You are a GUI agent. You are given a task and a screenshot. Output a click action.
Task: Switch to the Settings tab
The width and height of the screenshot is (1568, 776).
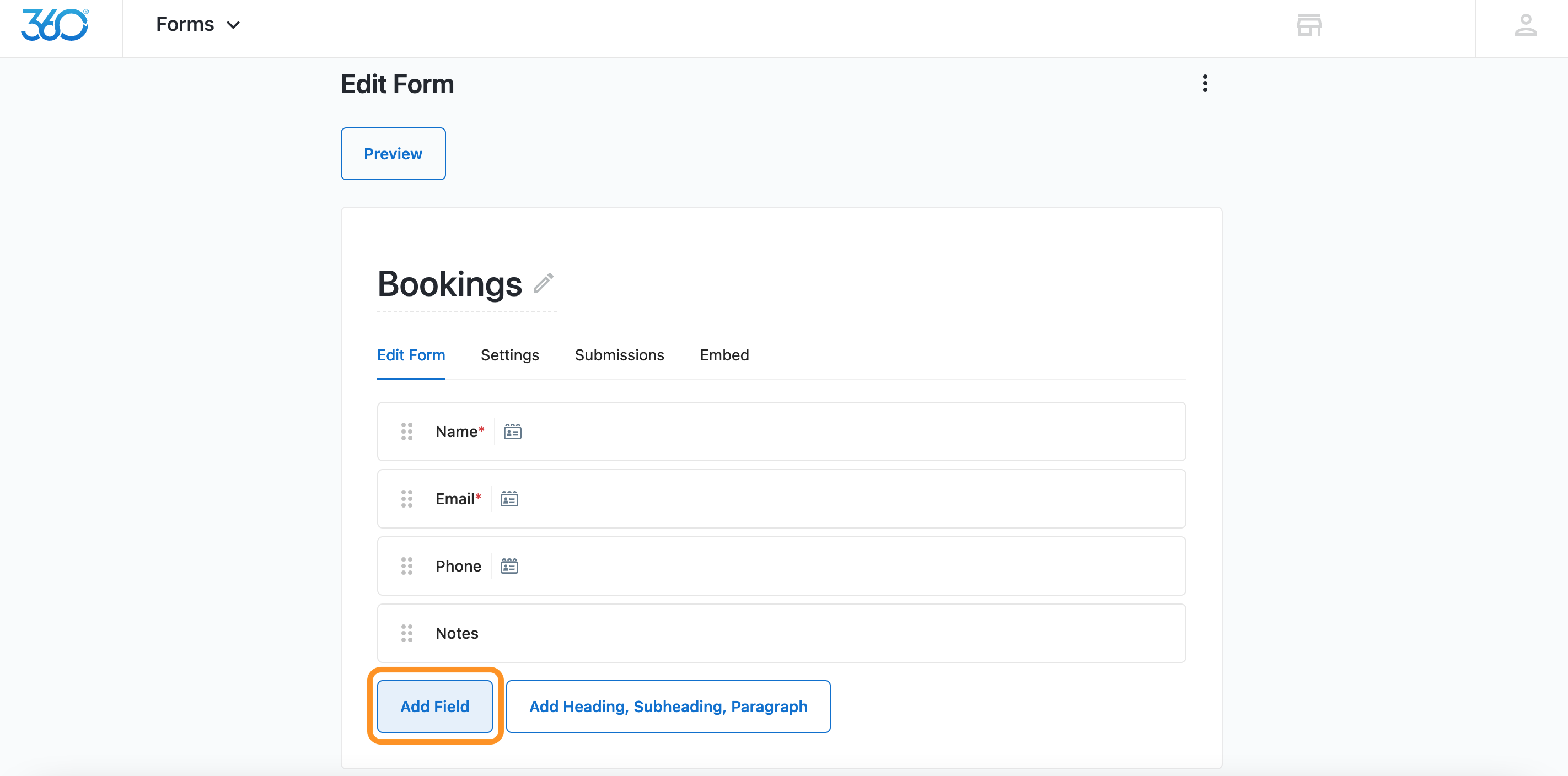pos(509,355)
